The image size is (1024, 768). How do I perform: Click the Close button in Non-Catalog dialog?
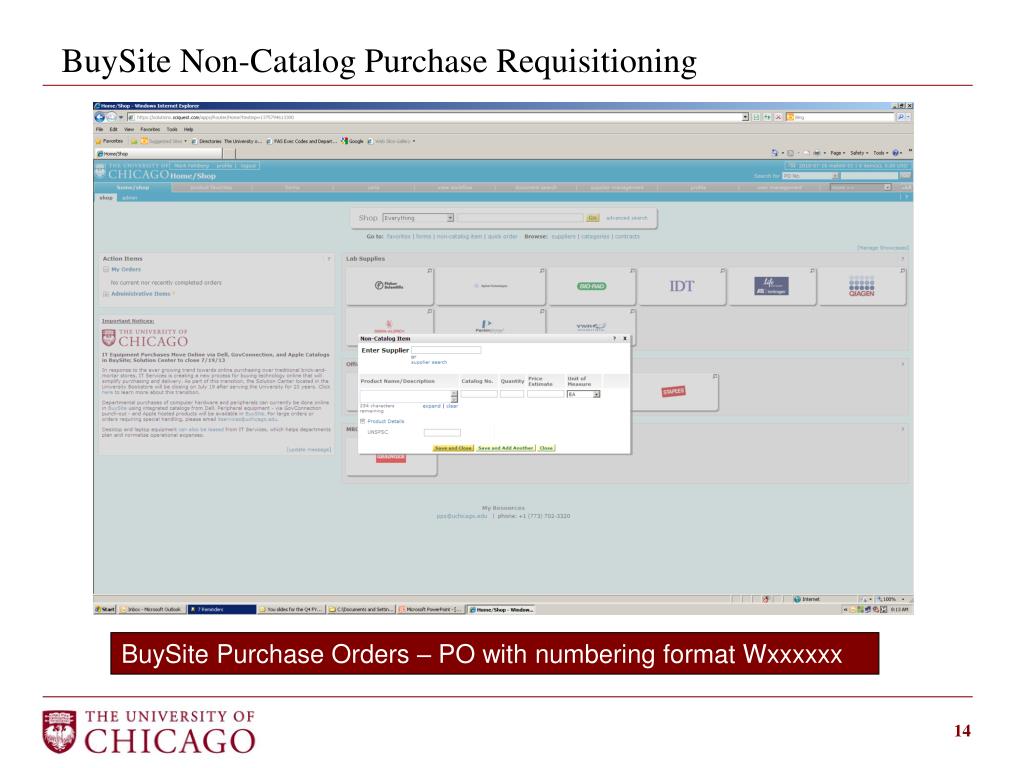click(547, 448)
